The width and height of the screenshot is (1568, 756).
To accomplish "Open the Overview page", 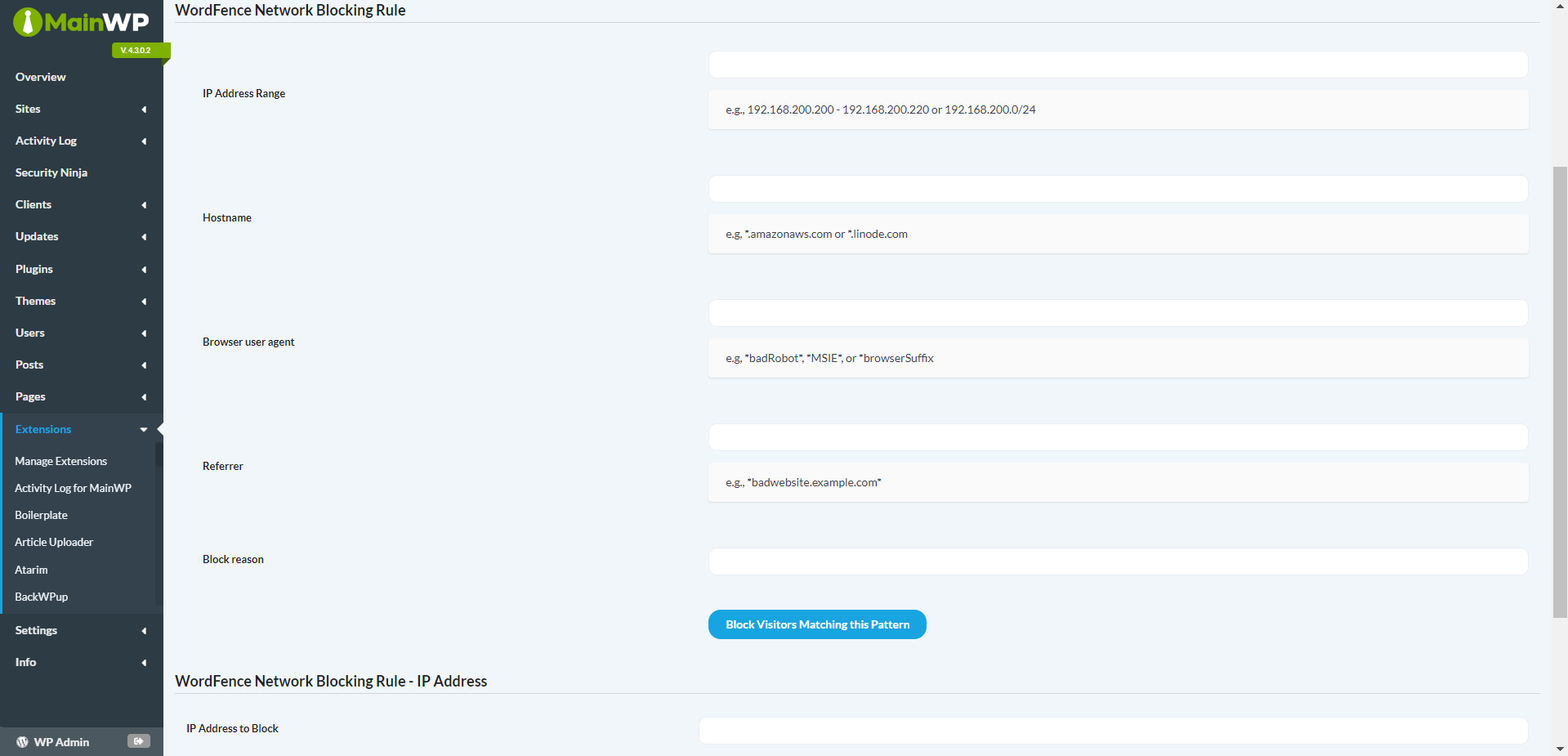I will (x=41, y=77).
